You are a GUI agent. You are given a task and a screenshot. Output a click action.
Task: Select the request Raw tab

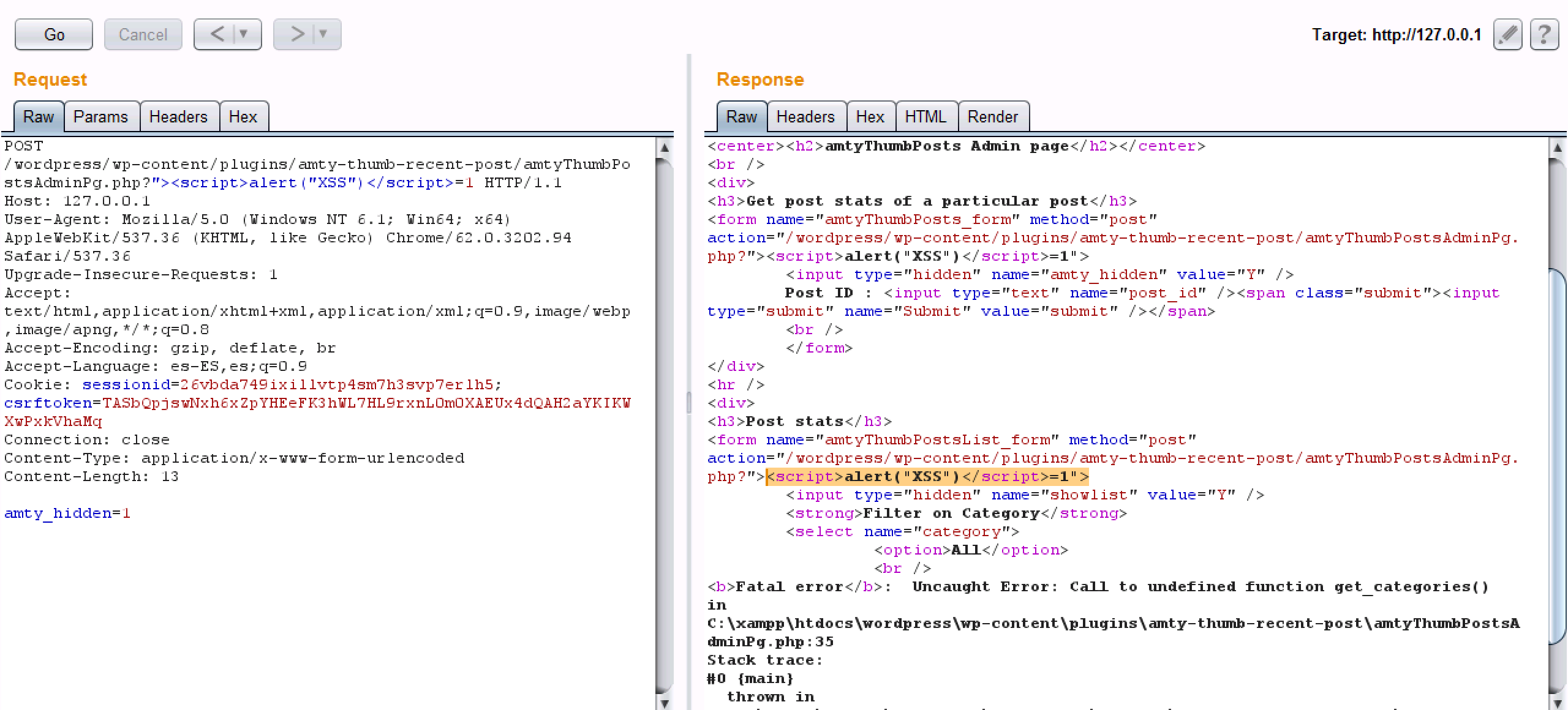pyautogui.click(x=38, y=117)
